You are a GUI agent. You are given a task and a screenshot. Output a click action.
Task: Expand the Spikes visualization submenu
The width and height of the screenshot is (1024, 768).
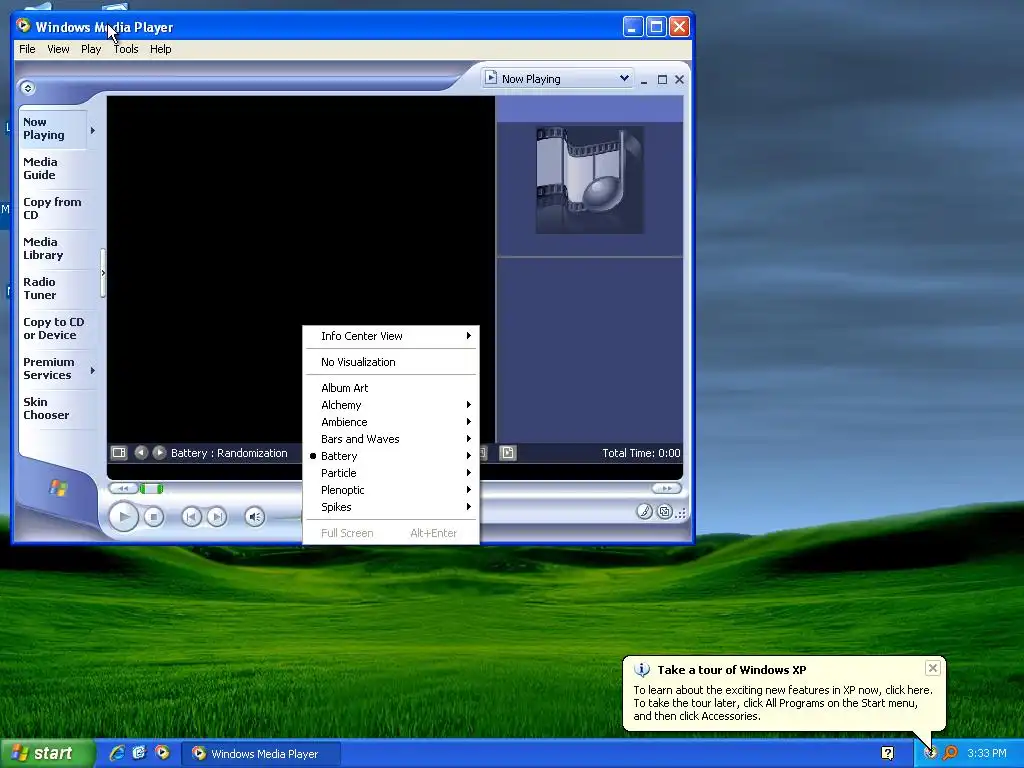(391, 507)
